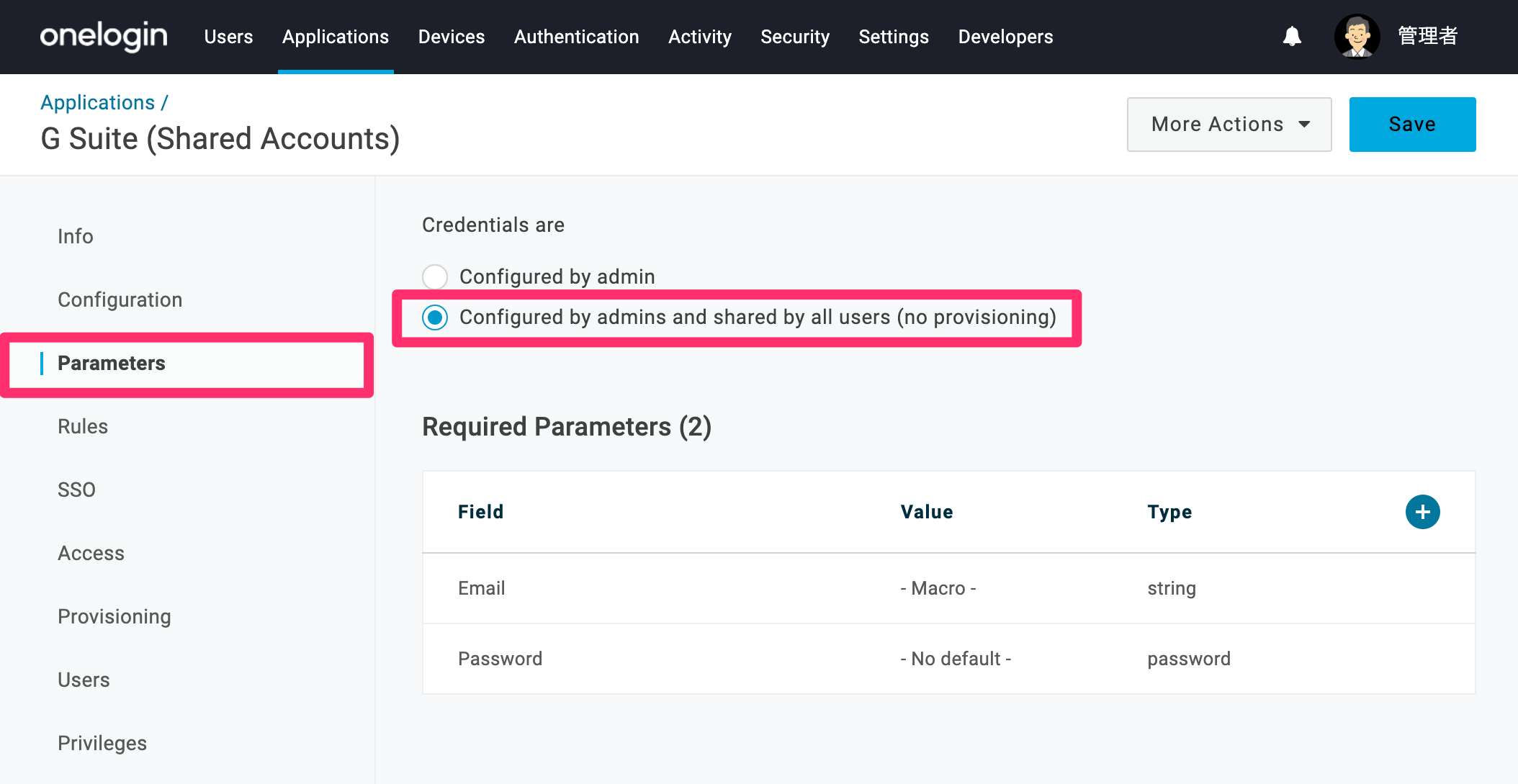Open the Settings top menu

tap(894, 37)
